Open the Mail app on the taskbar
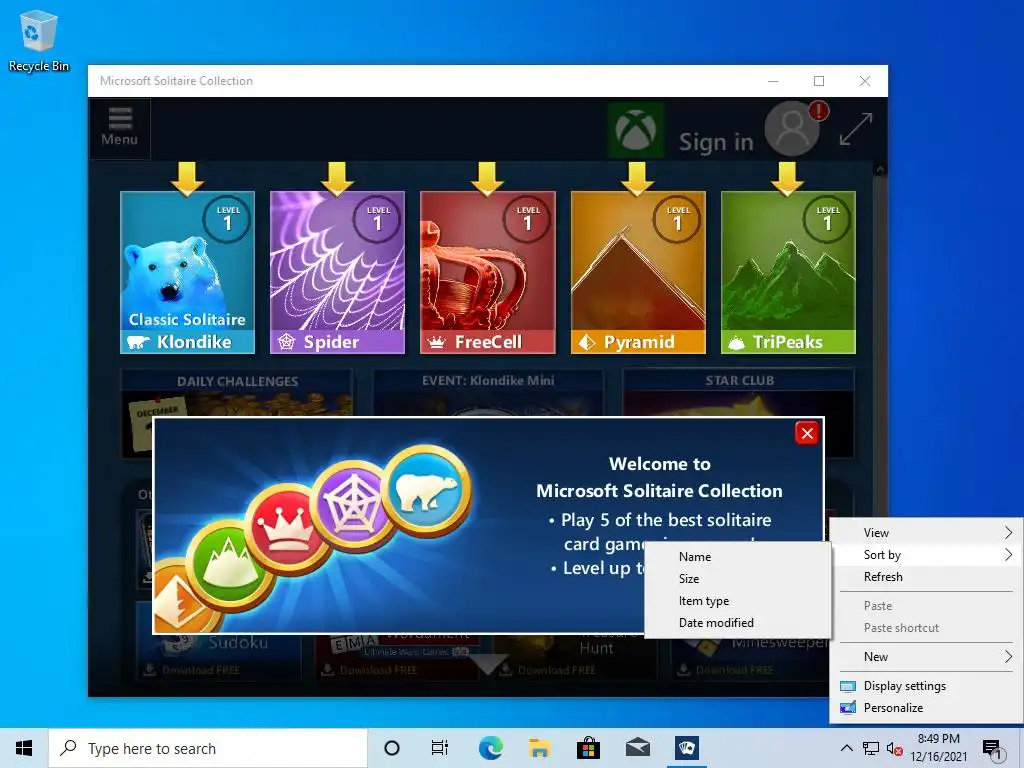 click(x=637, y=748)
